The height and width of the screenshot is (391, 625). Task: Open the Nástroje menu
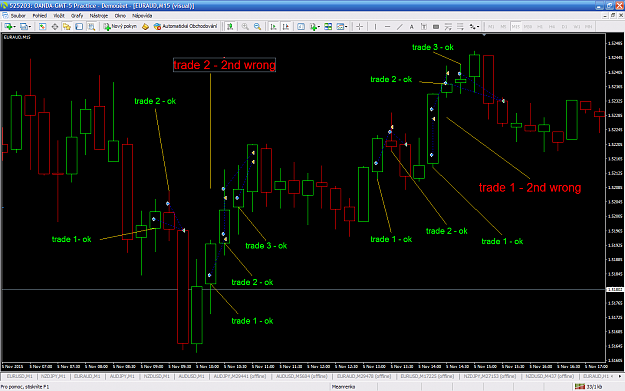(x=98, y=16)
